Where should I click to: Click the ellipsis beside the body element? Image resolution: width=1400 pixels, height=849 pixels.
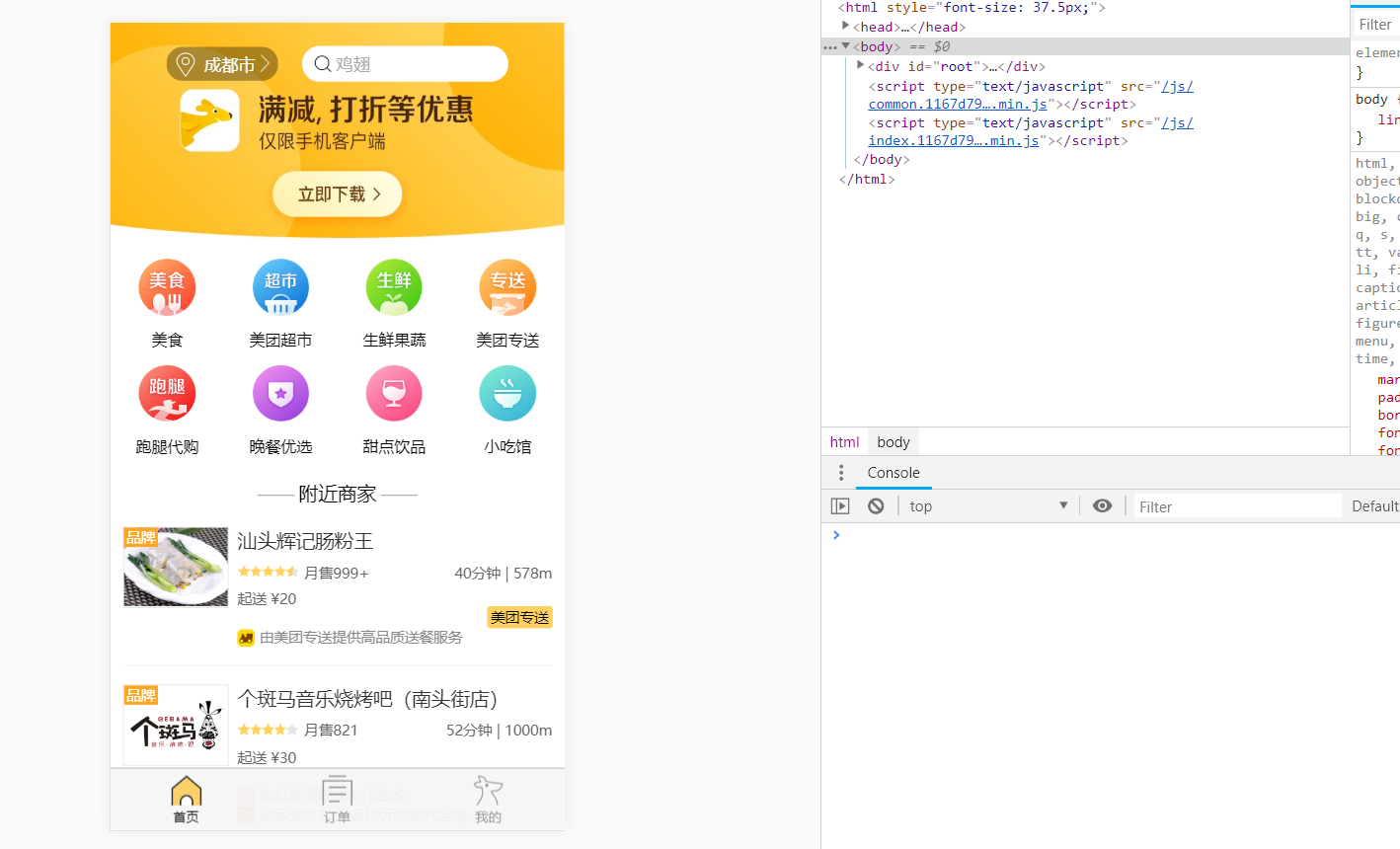click(x=830, y=47)
